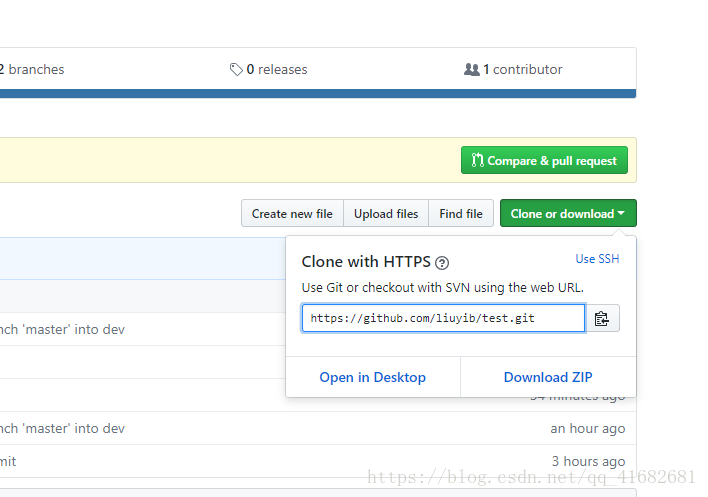Expand the Clone or download dropdown
Screen dimensions: 708x497
568,214
